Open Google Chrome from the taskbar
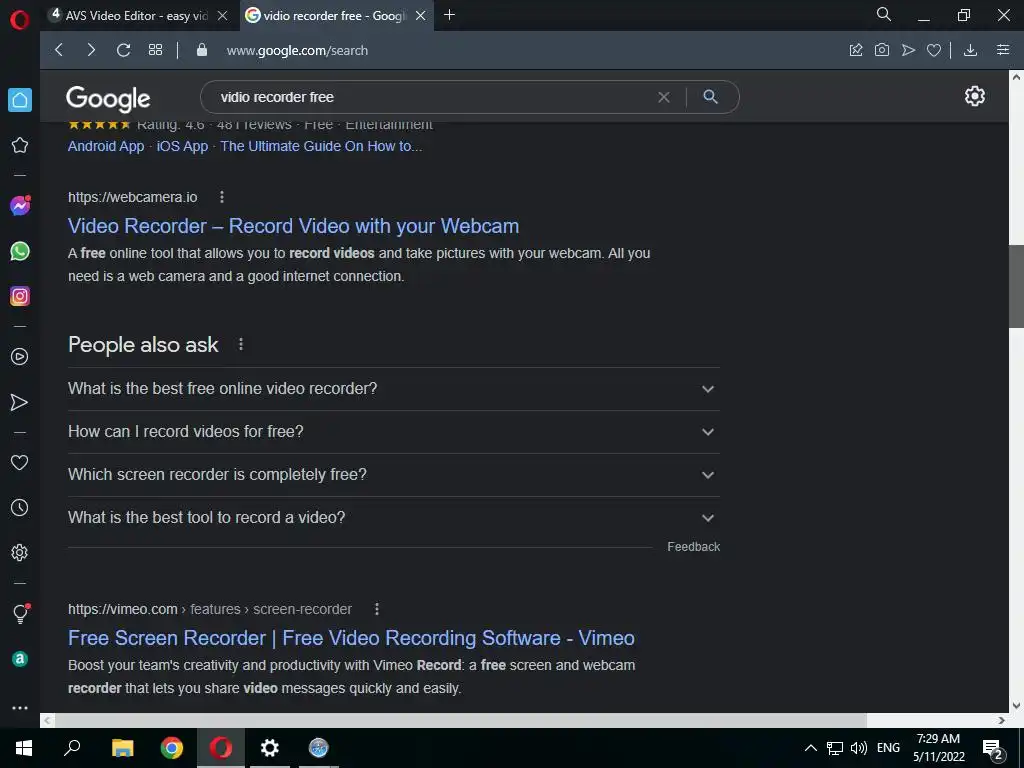This screenshot has width=1024, height=768. pyautogui.click(x=172, y=748)
